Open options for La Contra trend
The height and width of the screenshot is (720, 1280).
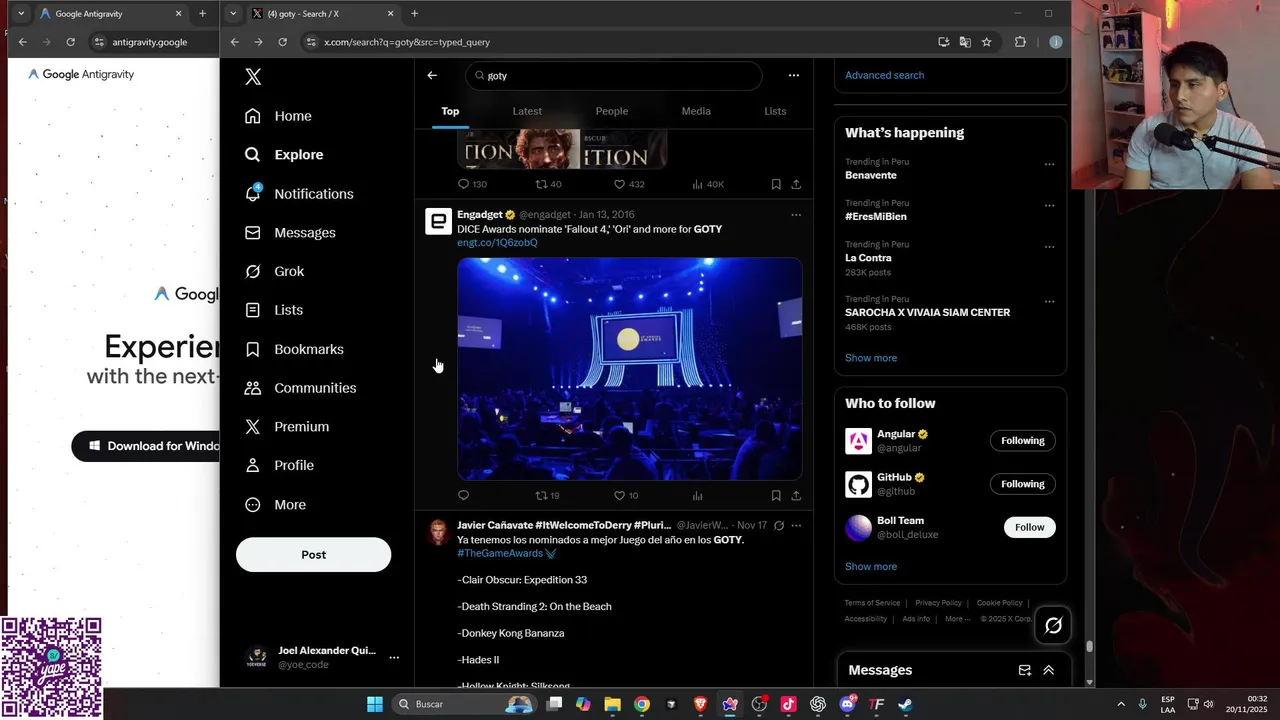click(x=1049, y=247)
